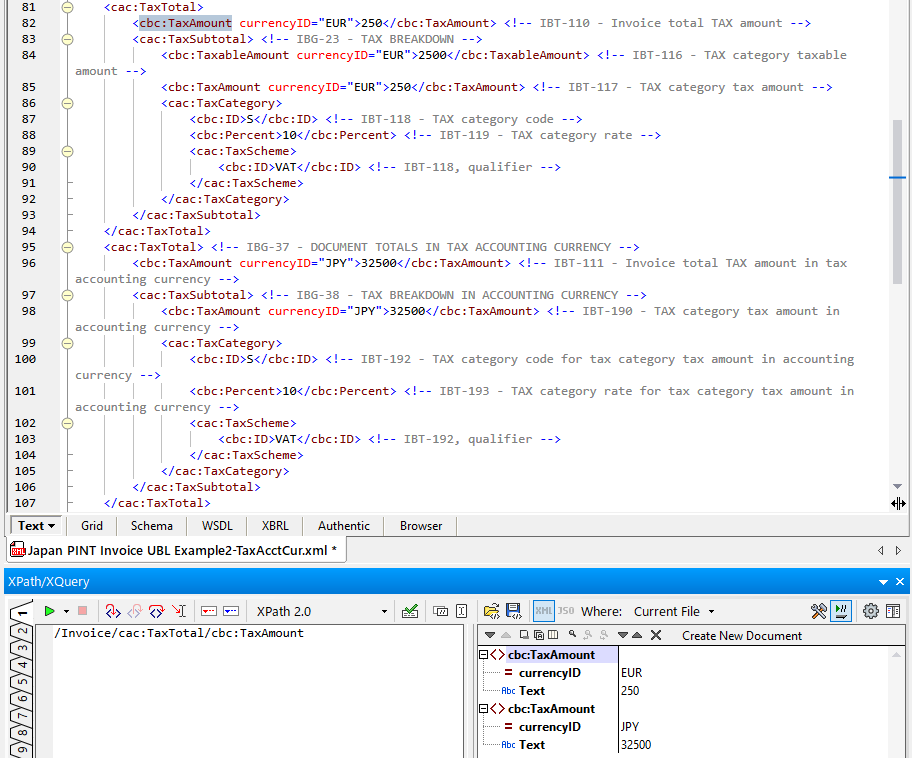912x758 pixels.
Task: Switch to XPath expression tab 5
Action: pyautogui.click(x=22, y=681)
